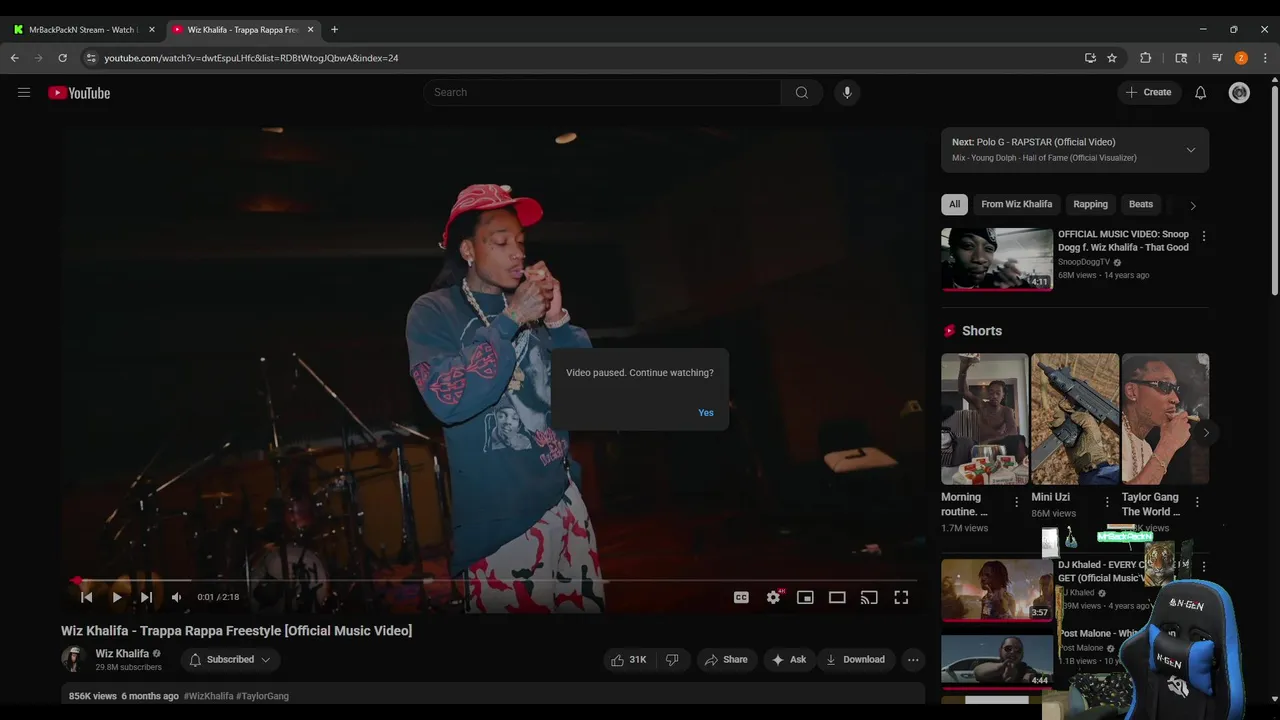Viewport: 1280px width, 720px height.
Task: Select the Beats filter chip
Action: [1141, 204]
